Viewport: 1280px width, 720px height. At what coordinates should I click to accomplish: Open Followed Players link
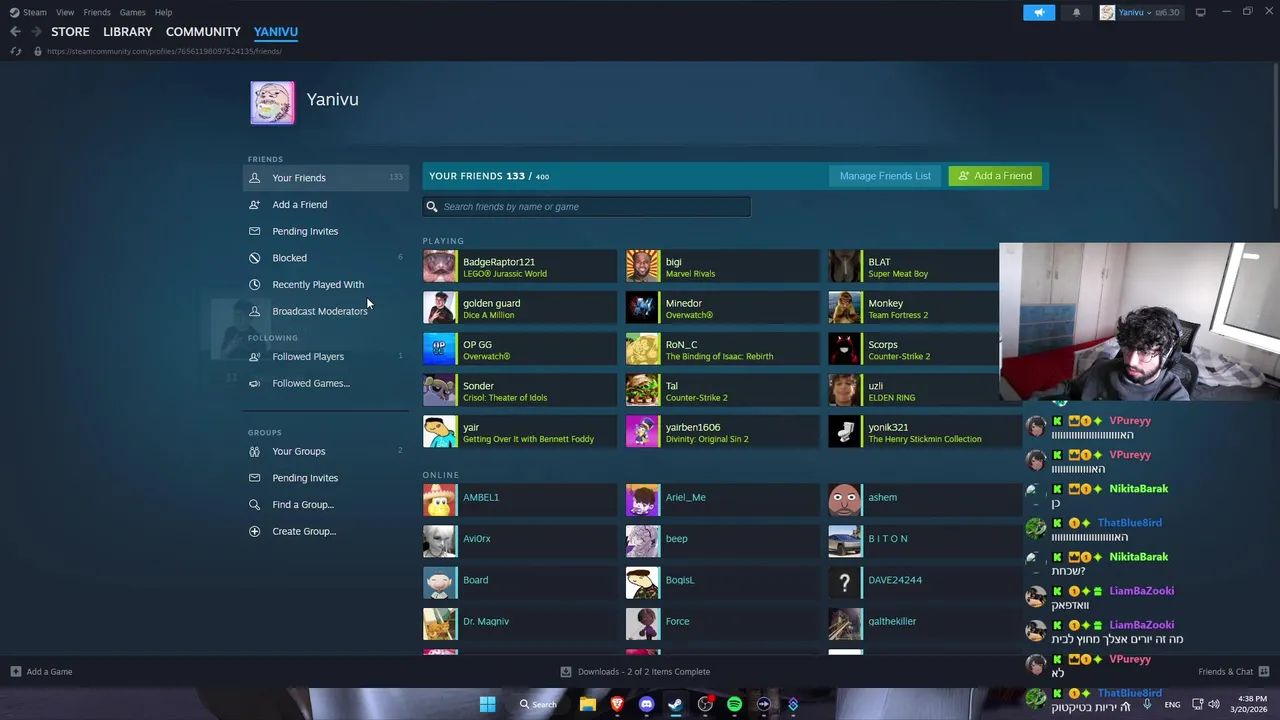(308, 357)
